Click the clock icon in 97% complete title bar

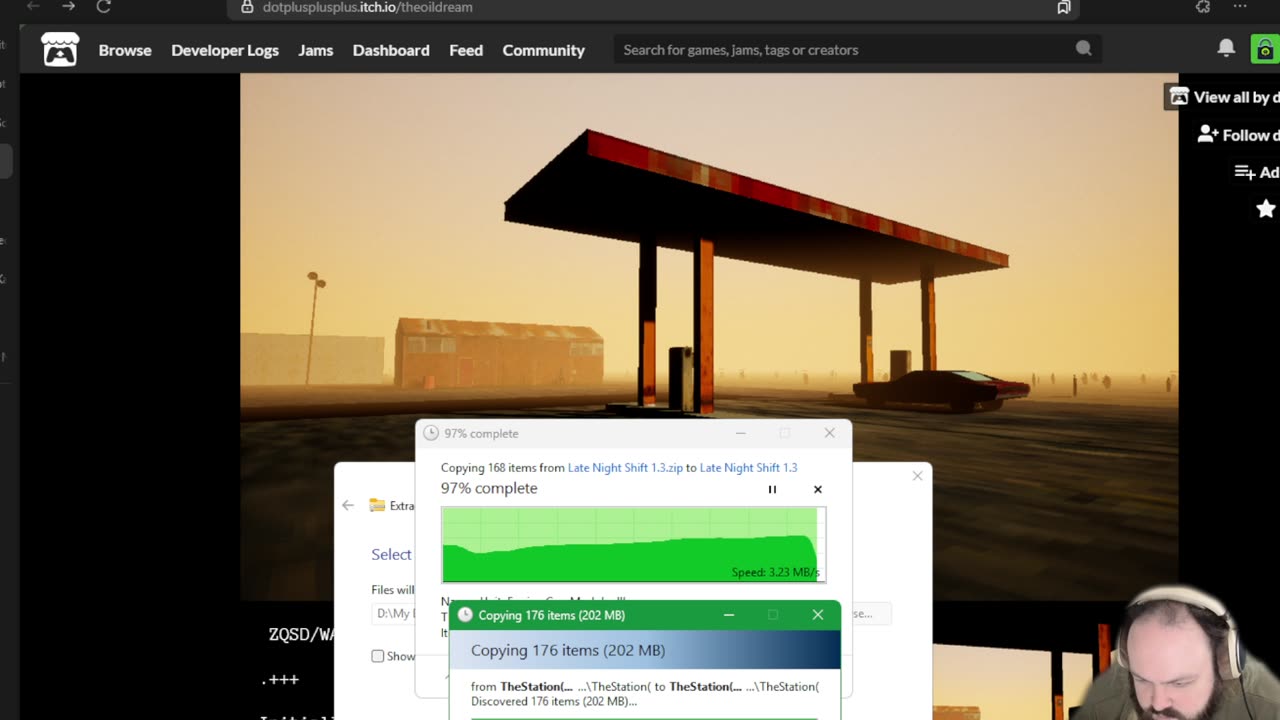(431, 433)
